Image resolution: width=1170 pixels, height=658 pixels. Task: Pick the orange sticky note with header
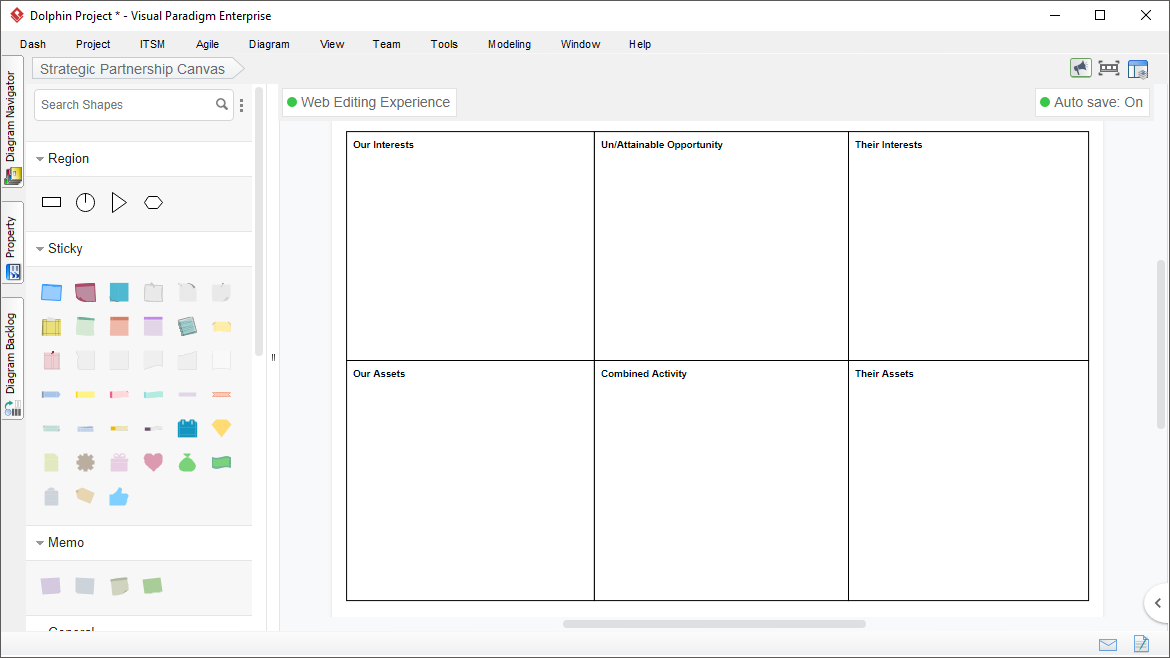tap(119, 326)
